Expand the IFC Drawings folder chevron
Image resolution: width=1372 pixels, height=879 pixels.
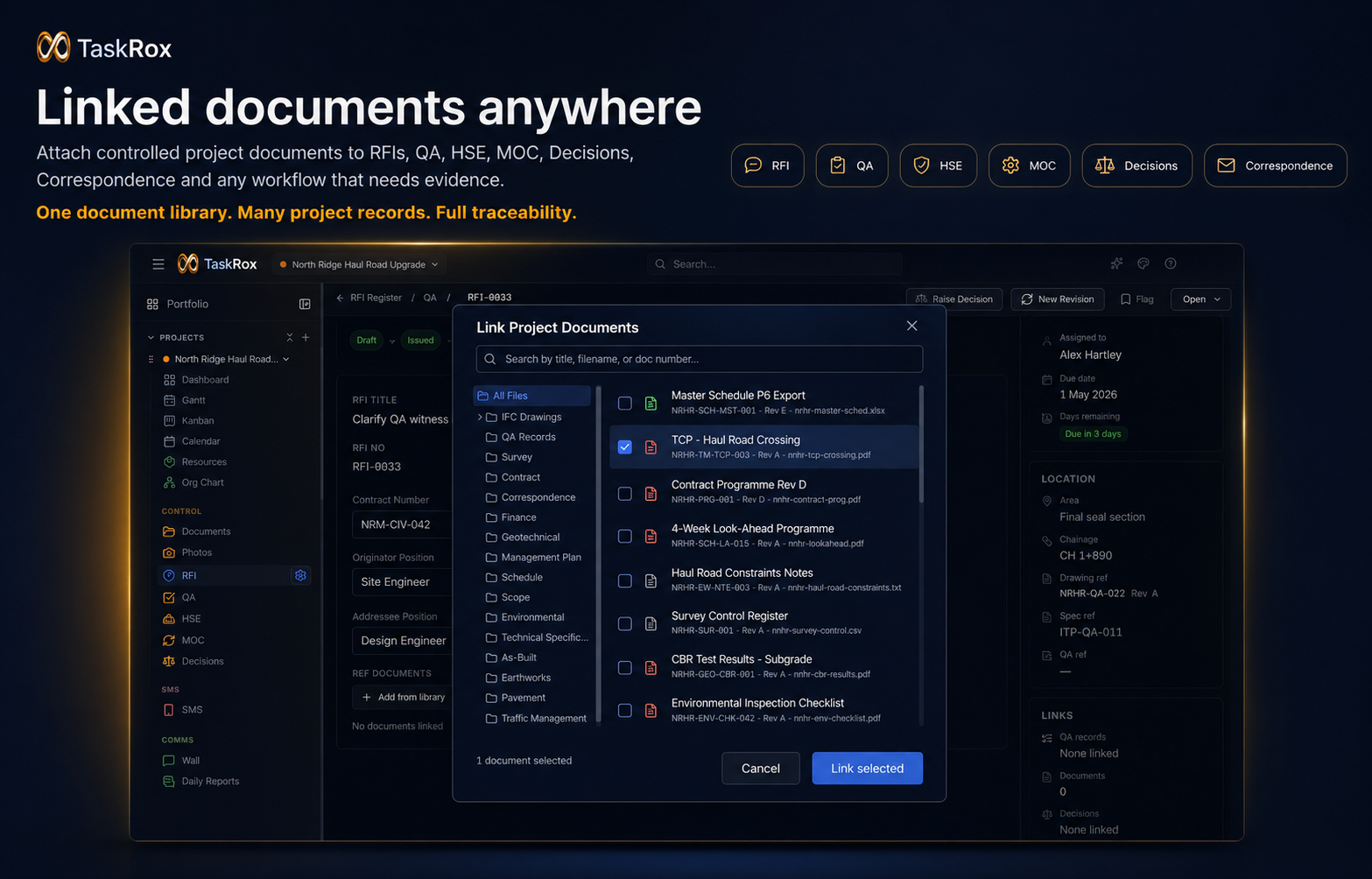pos(480,418)
